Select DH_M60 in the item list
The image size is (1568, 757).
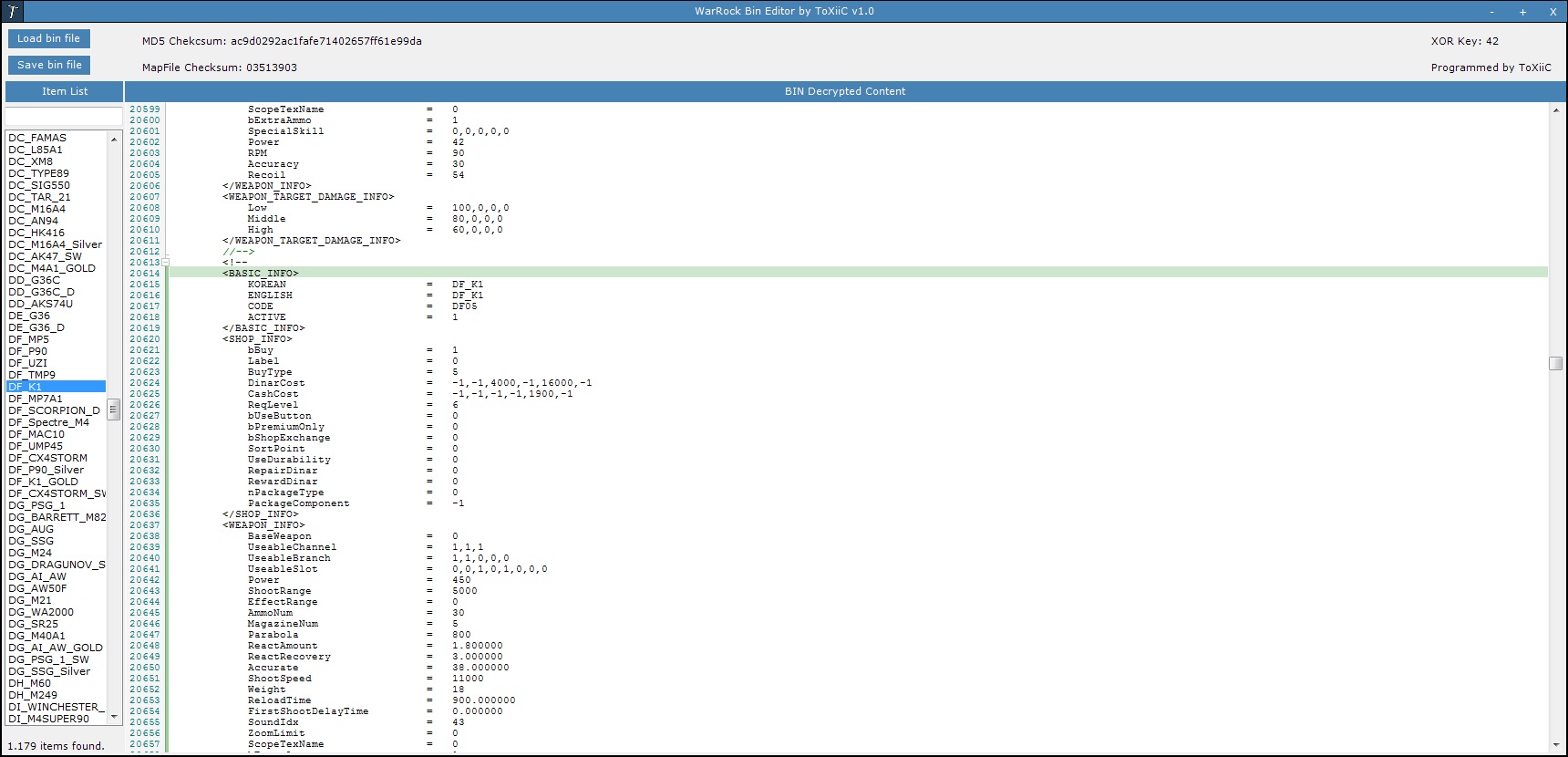click(30, 683)
